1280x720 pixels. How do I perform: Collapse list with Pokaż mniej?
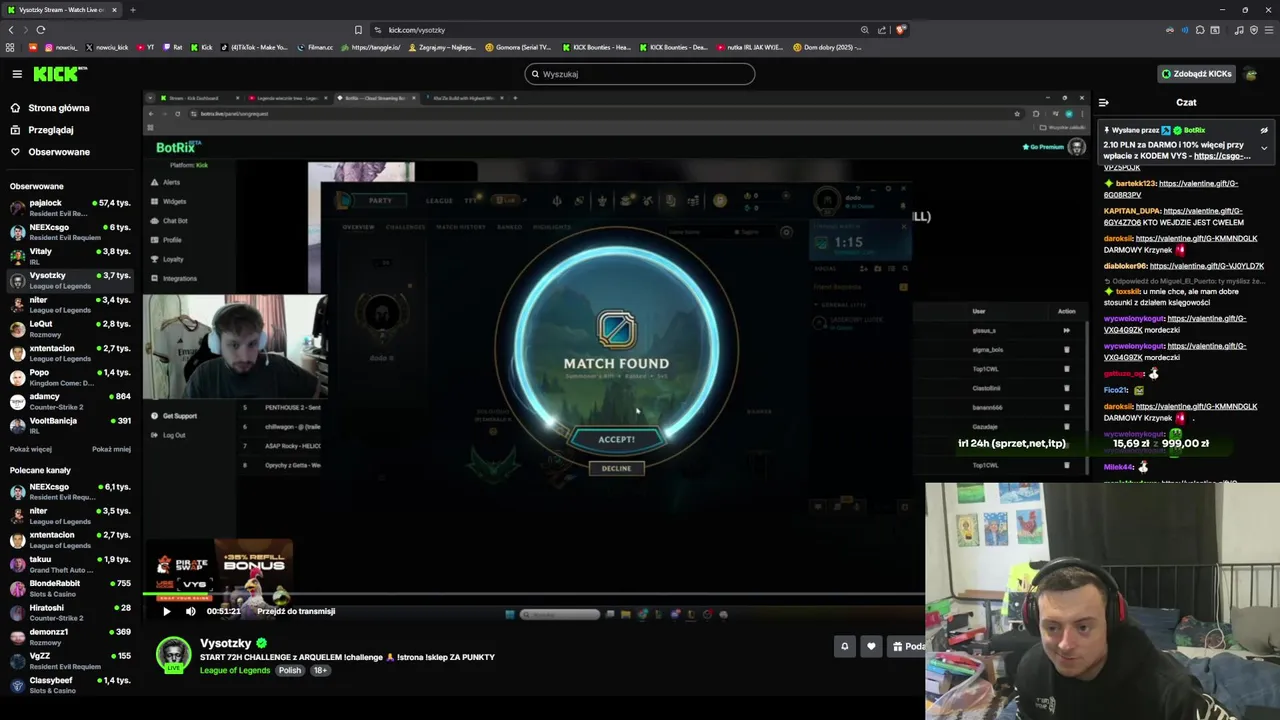tap(111, 449)
